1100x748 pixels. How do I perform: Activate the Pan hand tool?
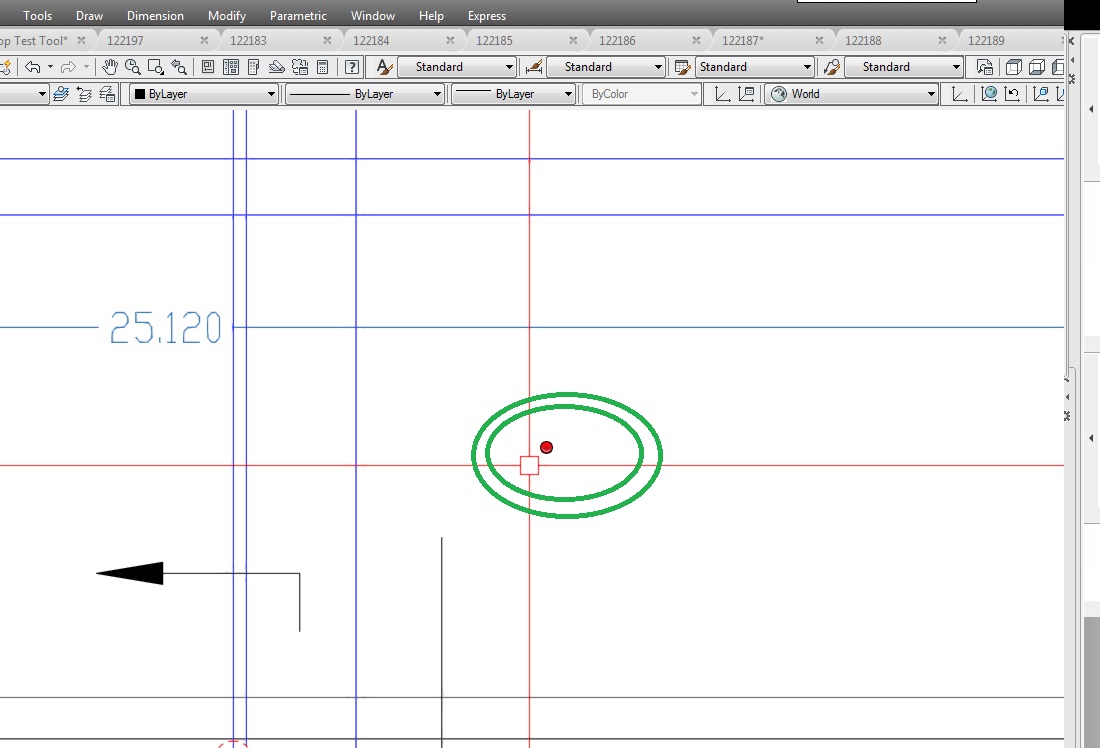click(x=109, y=67)
